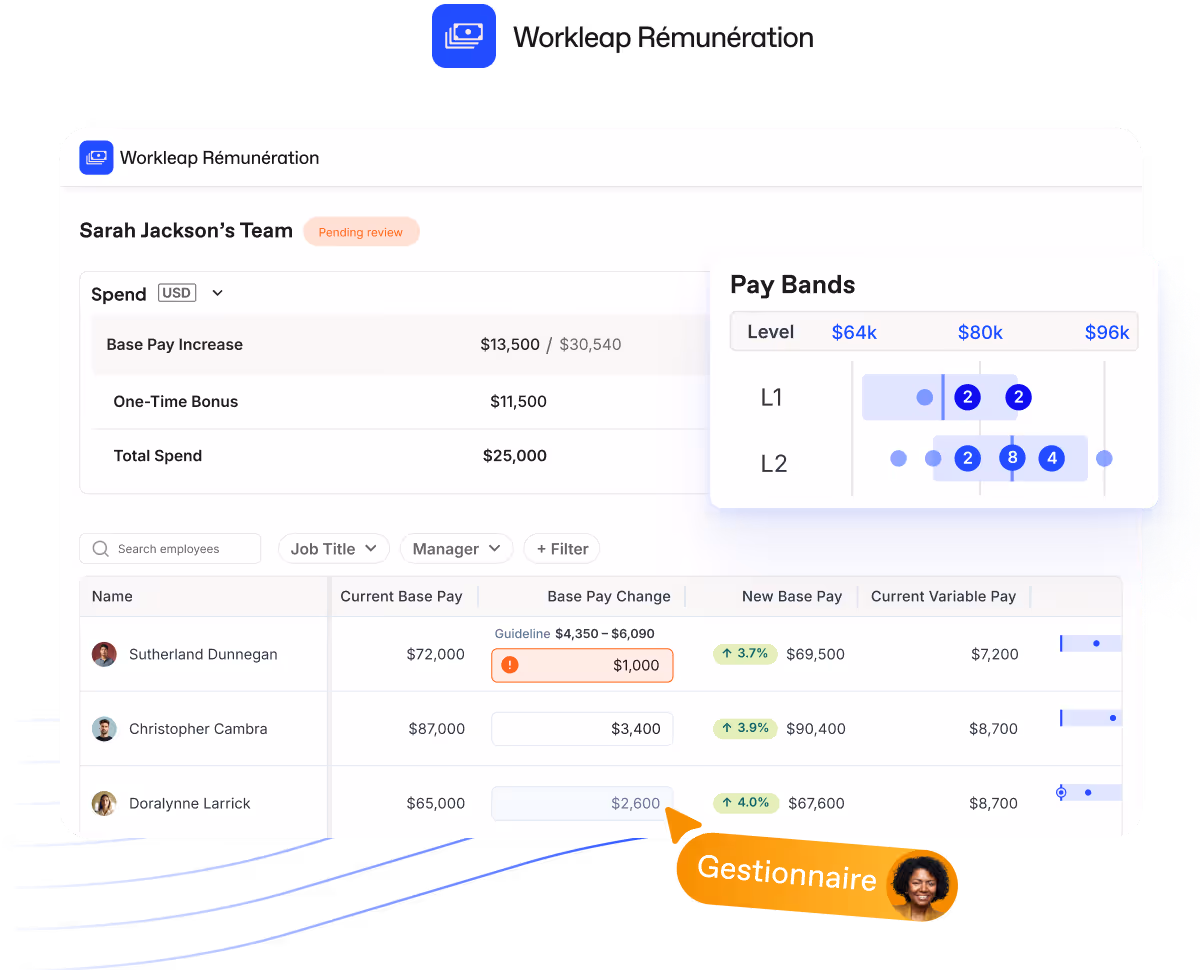
Task: Click Christopher Cambra's avatar
Action: 104,729
